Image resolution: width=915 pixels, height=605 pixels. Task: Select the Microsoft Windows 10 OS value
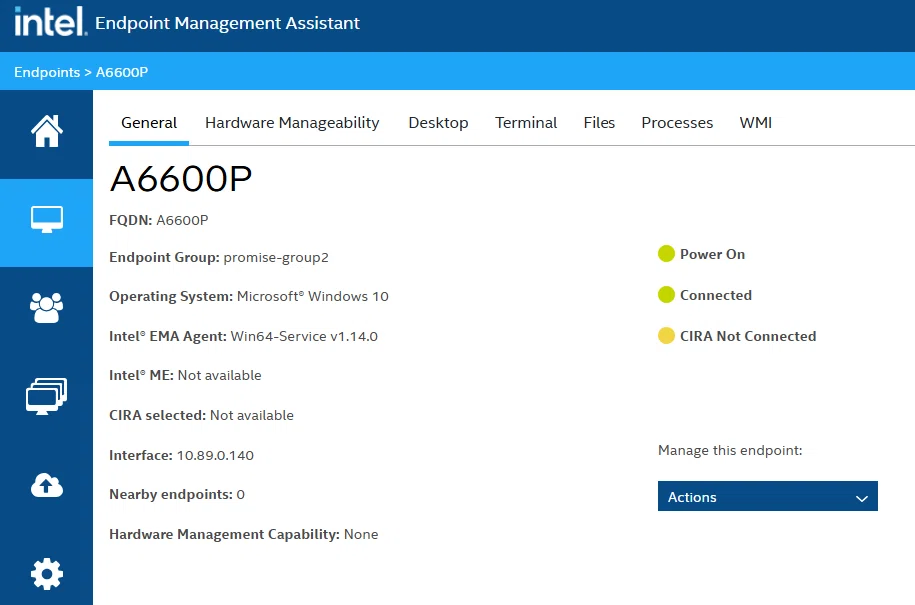tap(313, 296)
